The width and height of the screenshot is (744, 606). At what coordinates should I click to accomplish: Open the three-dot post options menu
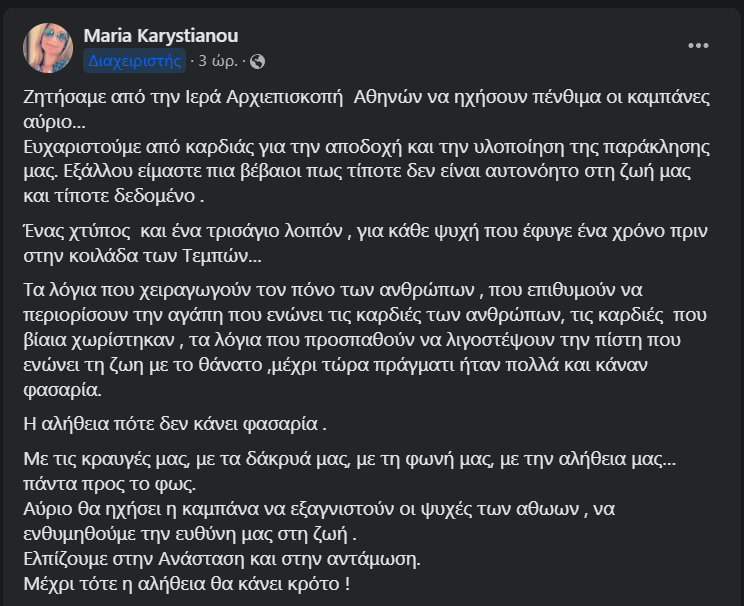point(698,46)
